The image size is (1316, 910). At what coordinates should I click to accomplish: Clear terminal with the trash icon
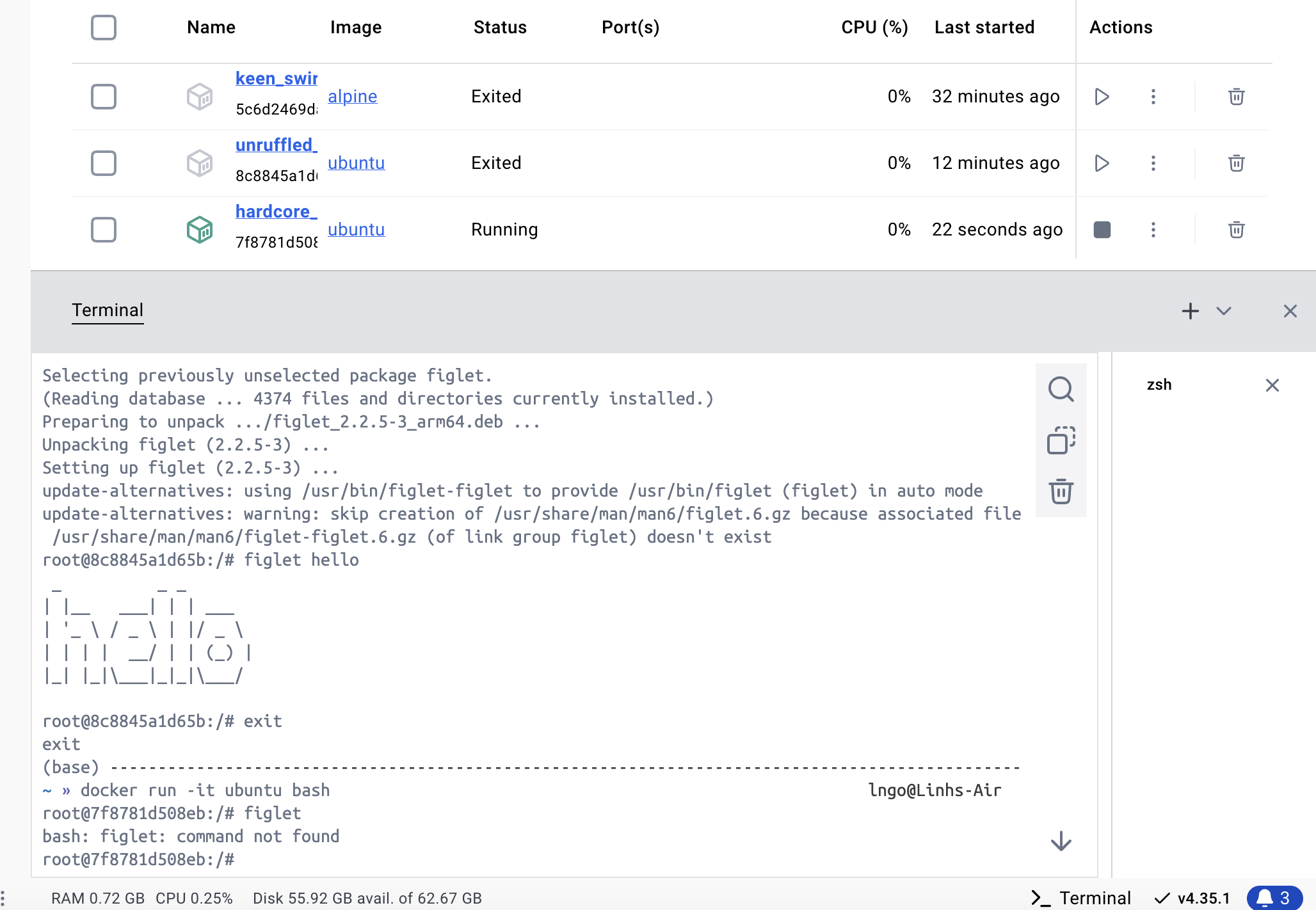pyautogui.click(x=1061, y=491)
